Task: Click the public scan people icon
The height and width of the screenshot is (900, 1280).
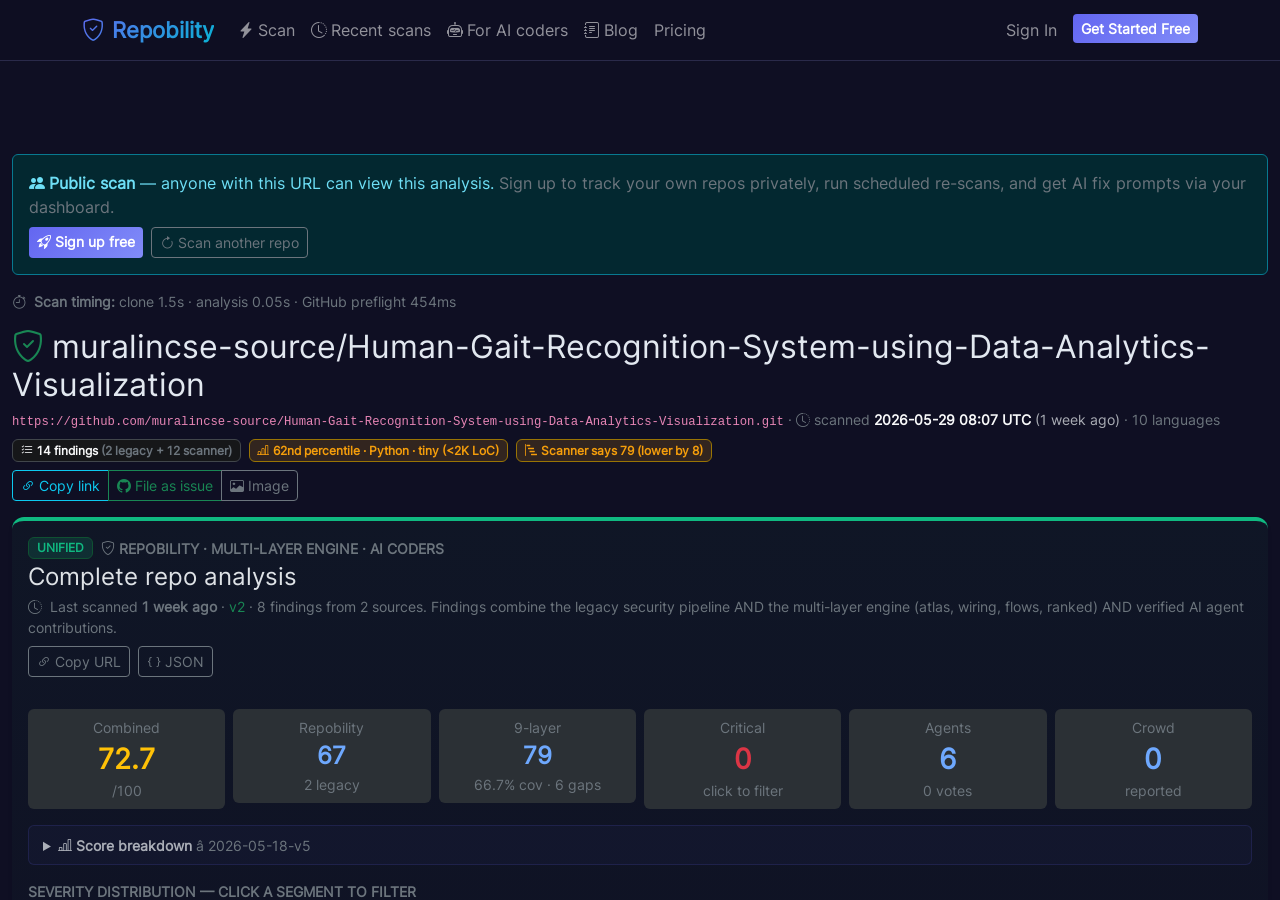Action: (37, 183)
